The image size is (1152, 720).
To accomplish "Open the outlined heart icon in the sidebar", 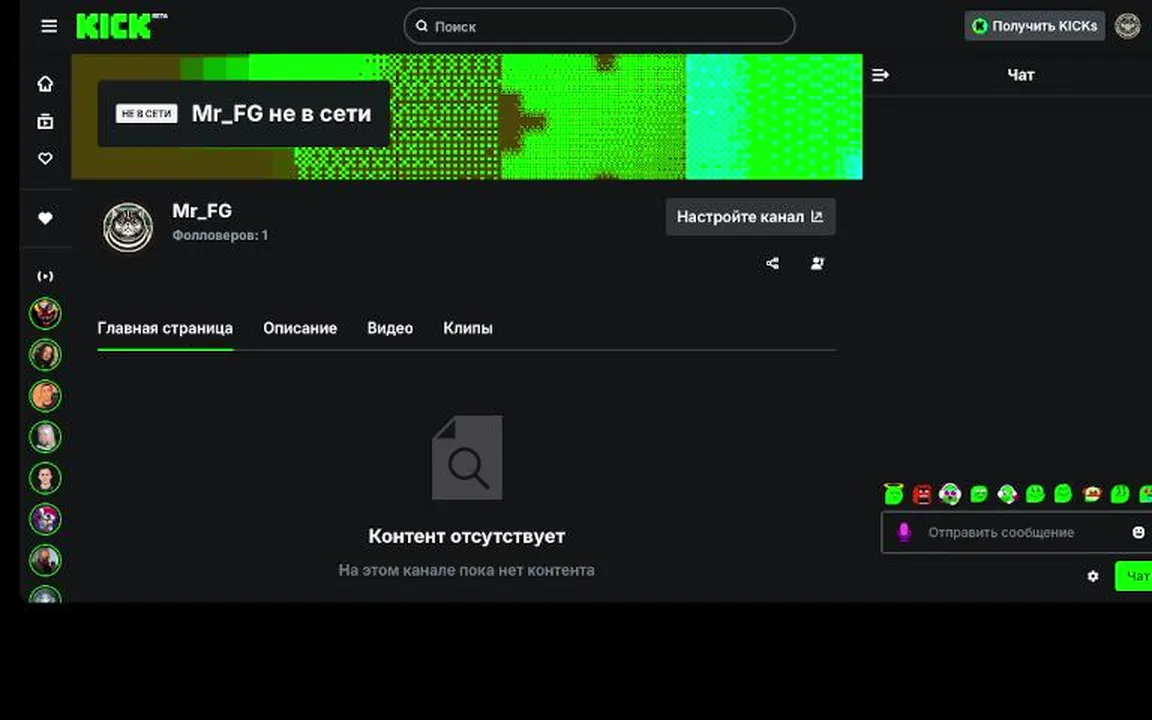I will click(x=46, y=158).
